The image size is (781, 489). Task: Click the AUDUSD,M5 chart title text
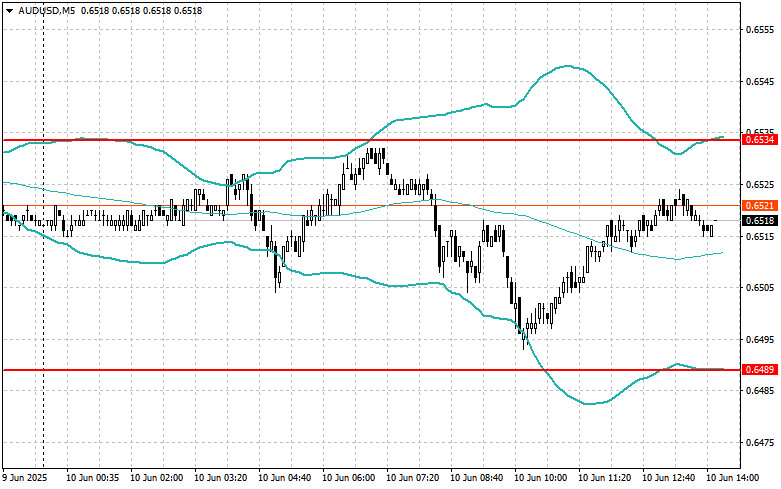click(x=47, y=10)
